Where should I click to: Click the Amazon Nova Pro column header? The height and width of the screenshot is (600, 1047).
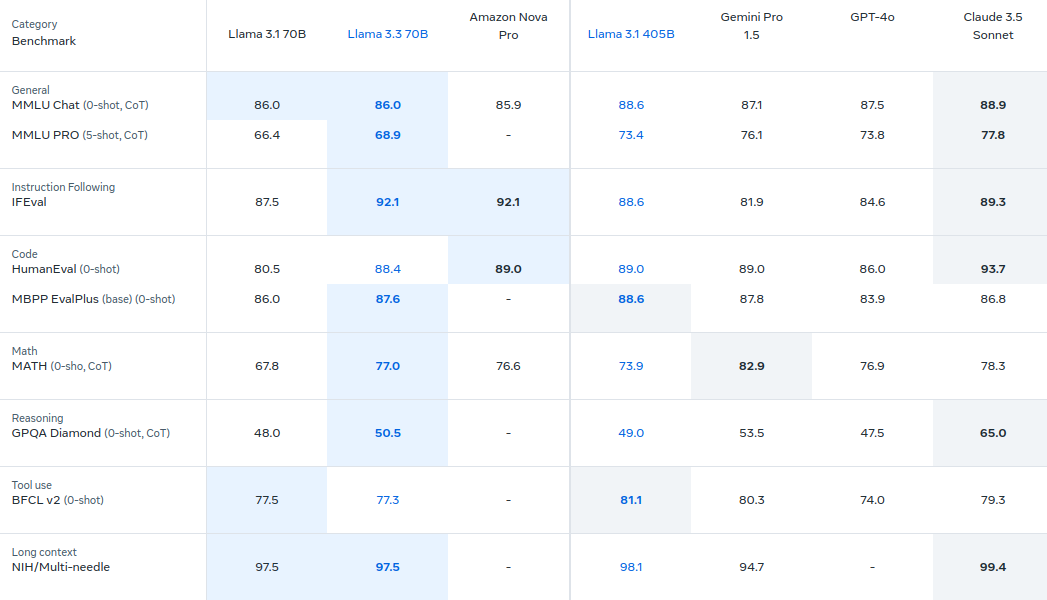click(x=508, y=25)
